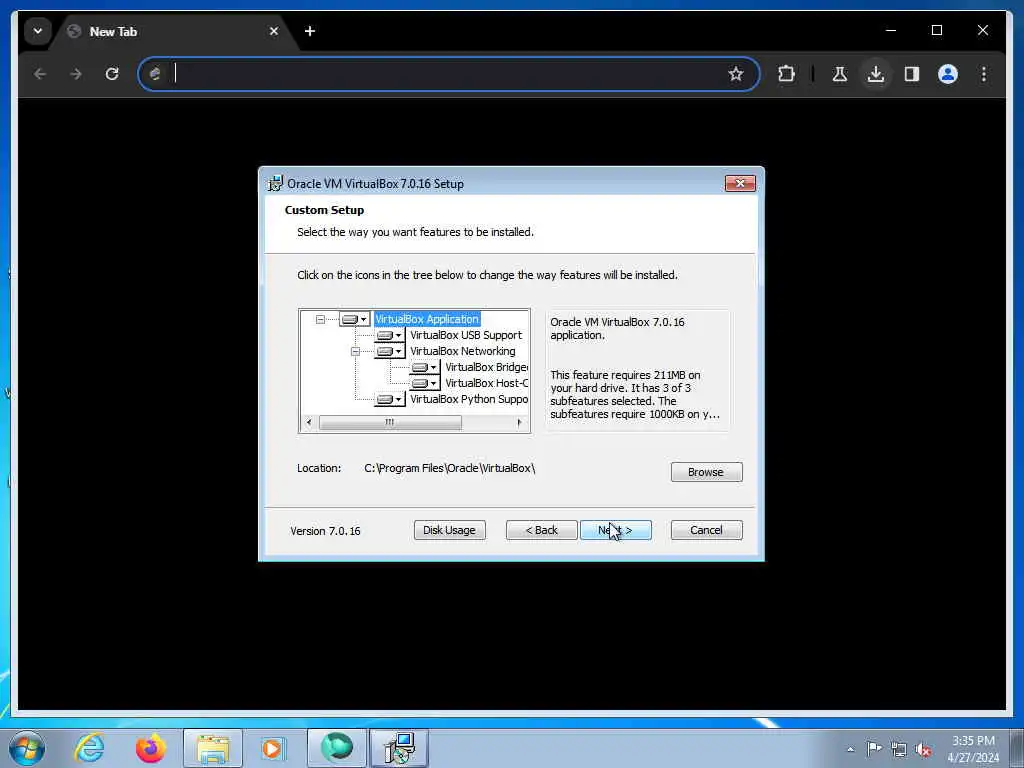1024x768 pixels.
Task: Open Action Center flag icon
Action: click(874, 749)
